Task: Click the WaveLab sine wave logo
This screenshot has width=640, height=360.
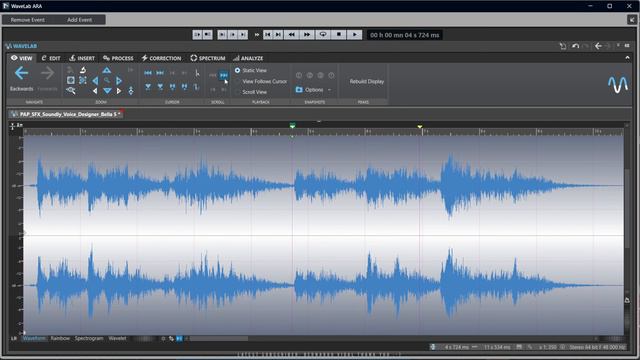Action: tap(618, 84)
